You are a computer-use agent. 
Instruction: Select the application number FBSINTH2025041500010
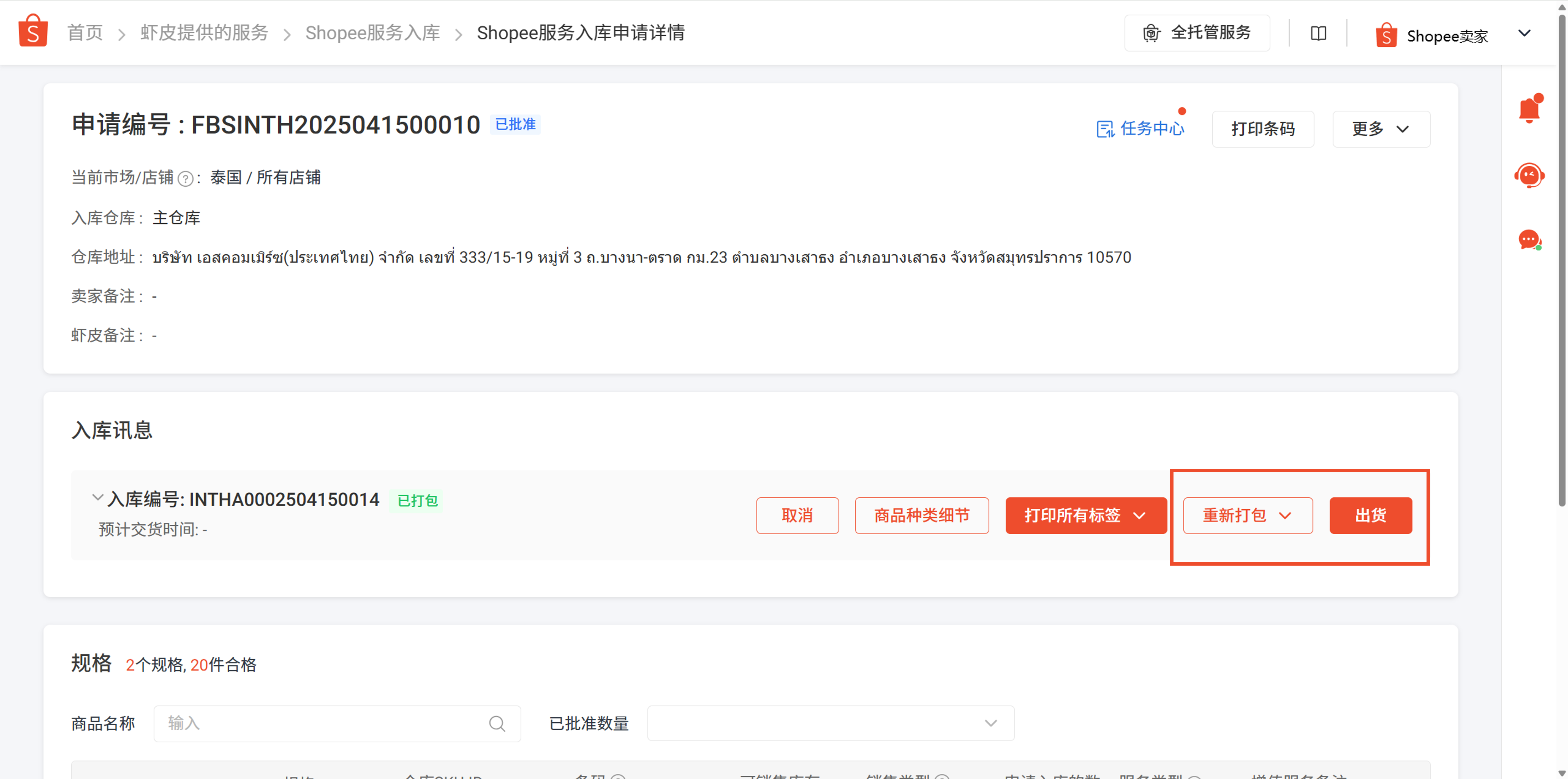click(335, 125)
